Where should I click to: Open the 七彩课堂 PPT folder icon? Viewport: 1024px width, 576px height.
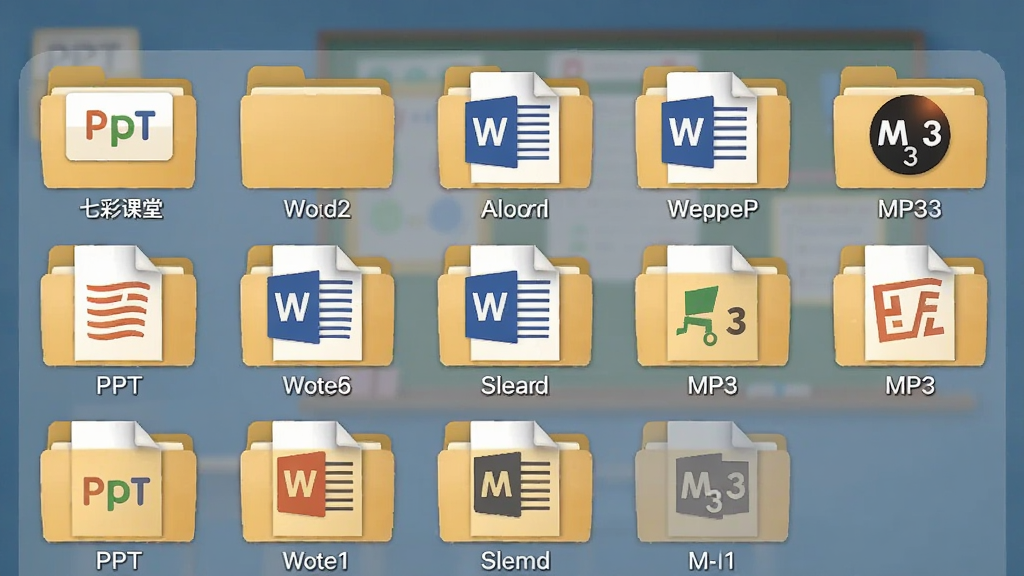pos(118,128)
